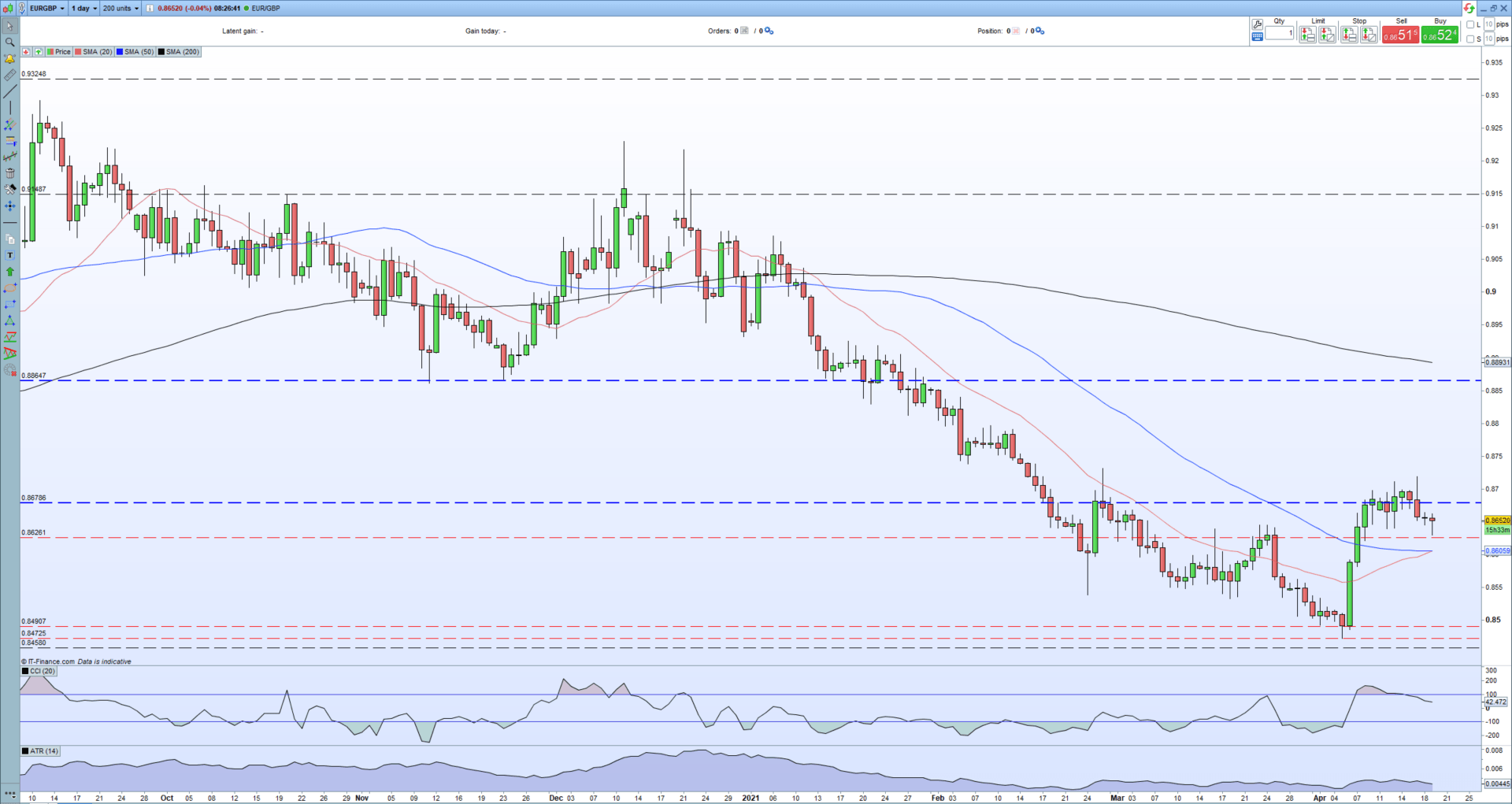
Task: Select the triangle drawing tool
Action: tap(9, 320)
